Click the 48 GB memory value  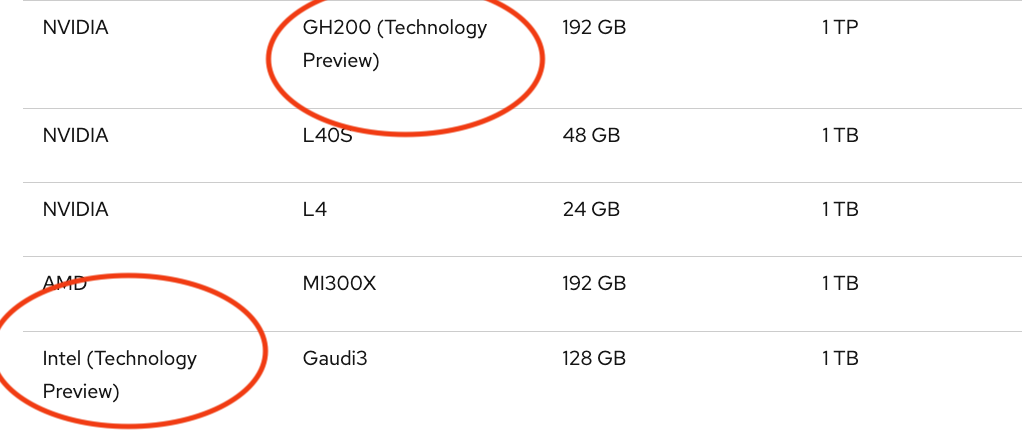(x=591, y=135)
